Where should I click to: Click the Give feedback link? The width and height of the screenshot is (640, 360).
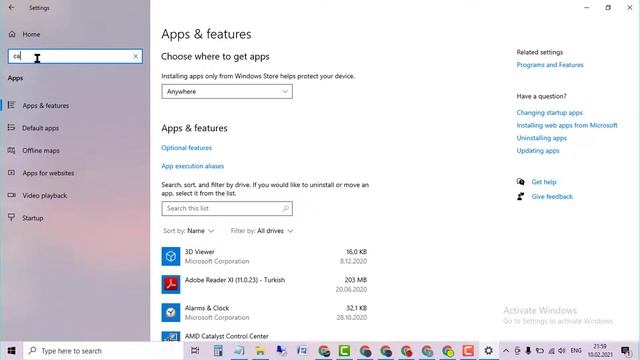[x=552, y=197]
